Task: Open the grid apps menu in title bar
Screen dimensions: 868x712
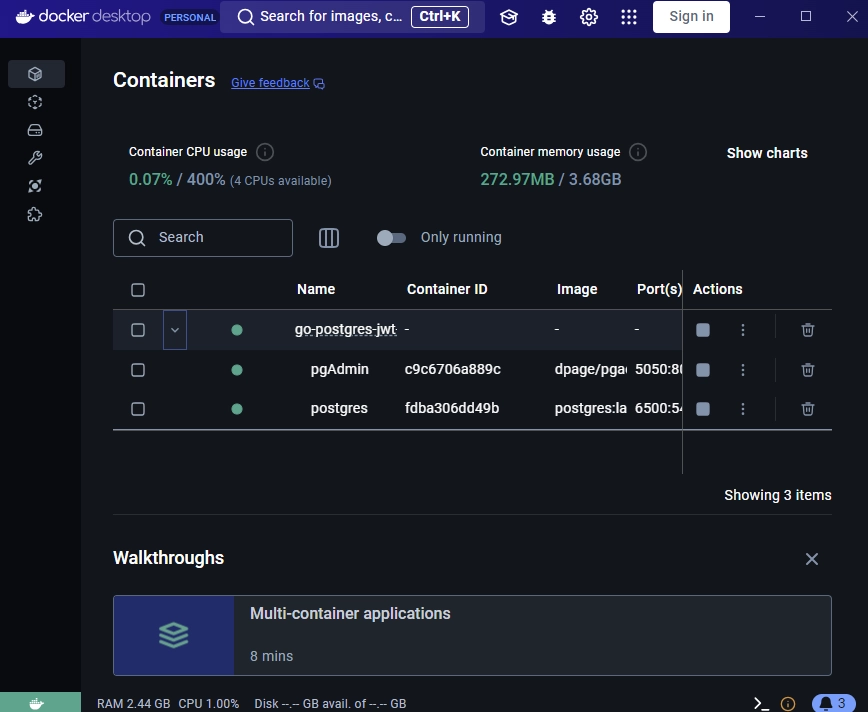Action: coord(628,17)
